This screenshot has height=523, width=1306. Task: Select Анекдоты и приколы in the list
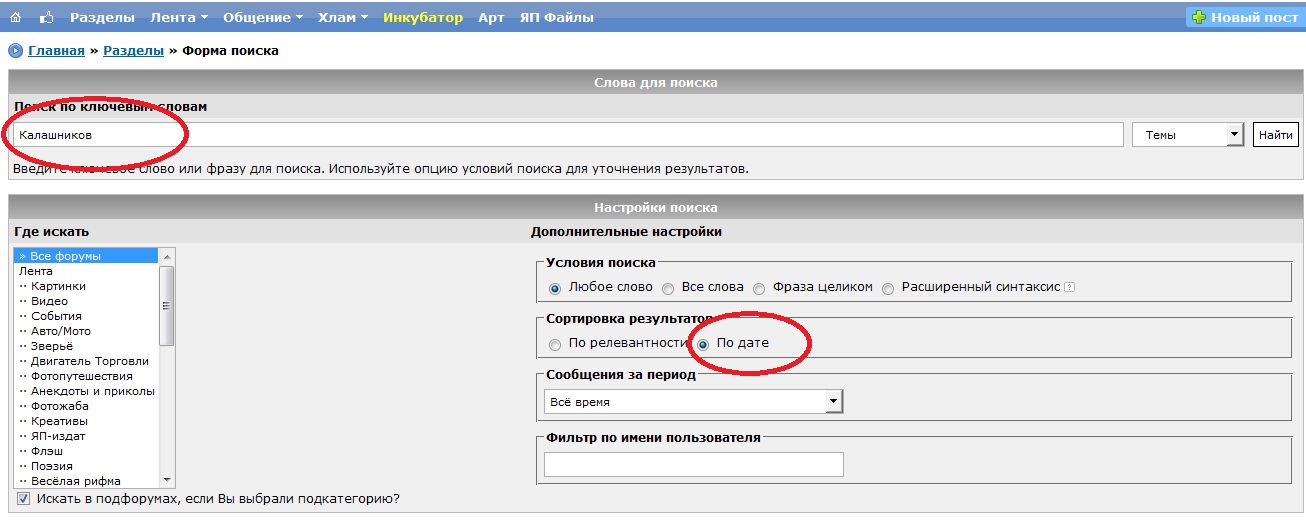[87, 391]
